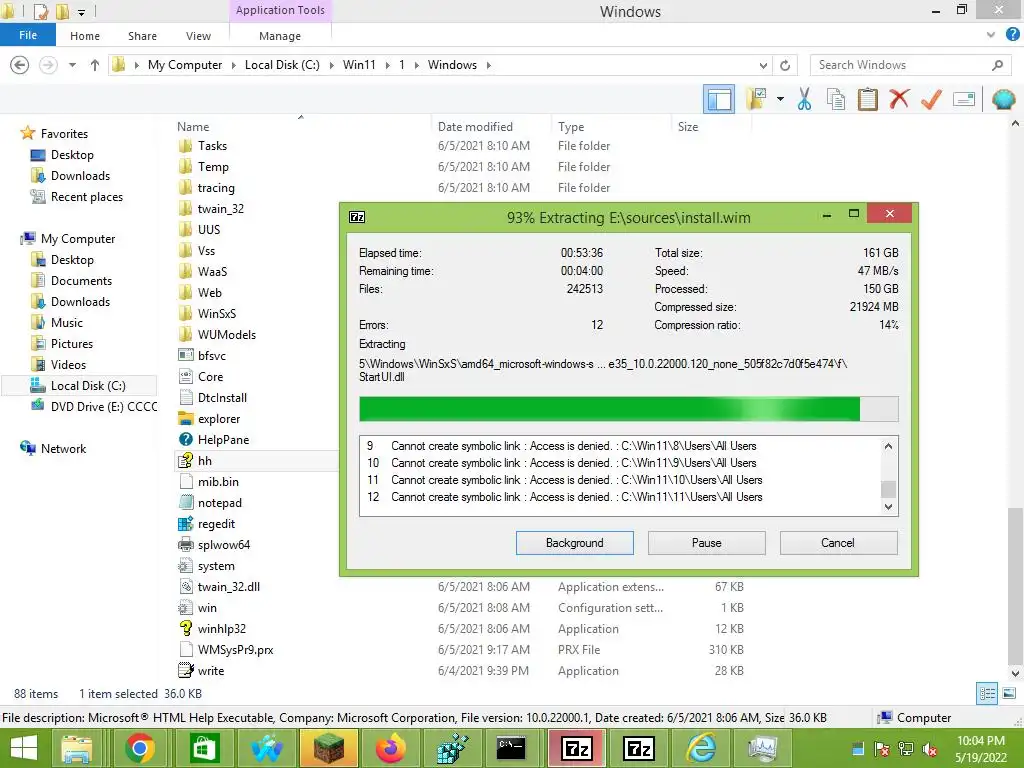Viewport: 1024px width, 768px height.
Task: Select the explorer file icon
Action: pos(186,419)
